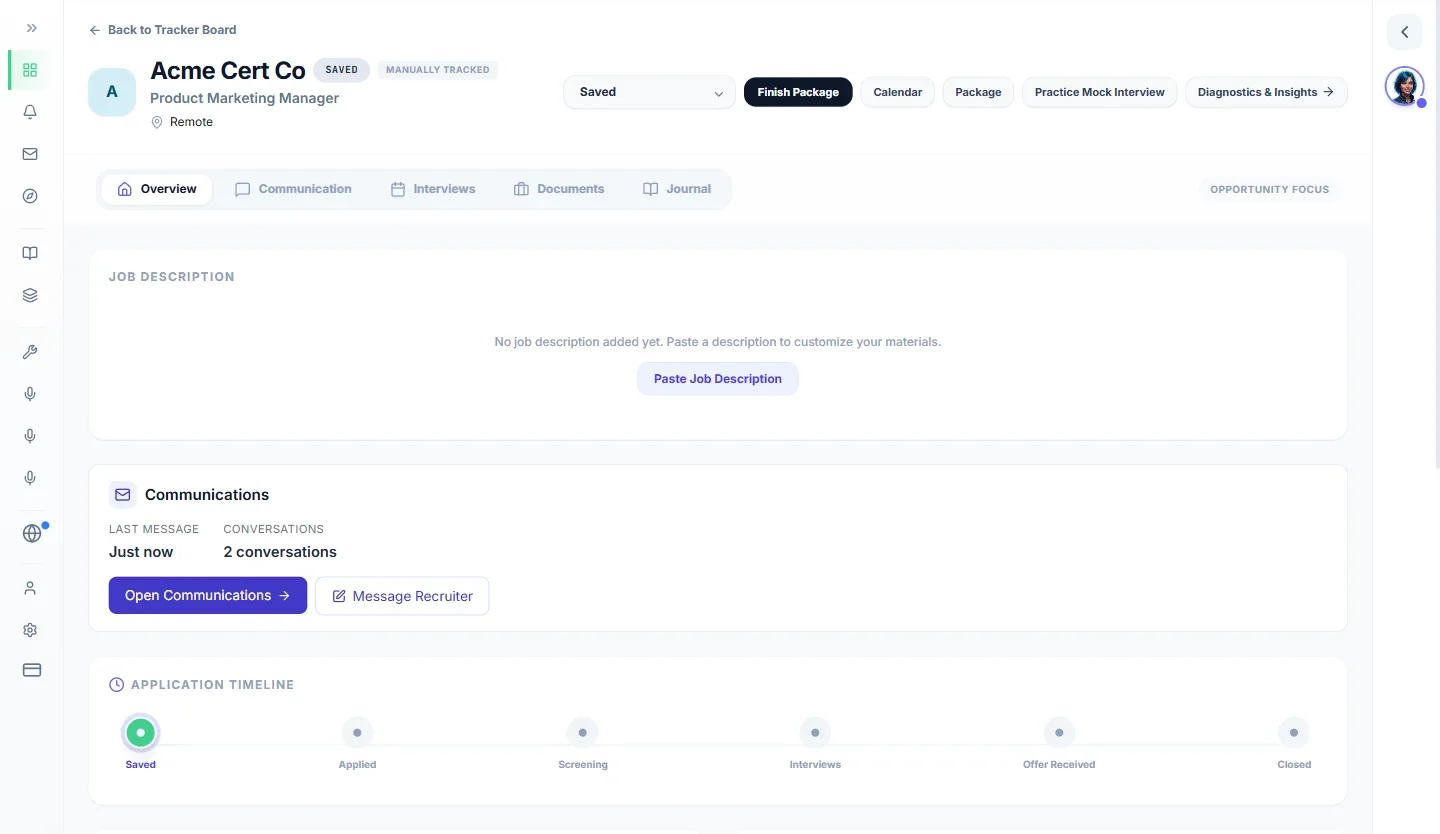Click the SAVED status badge by company name
1440x834 pixels.
tap(342, 70)
